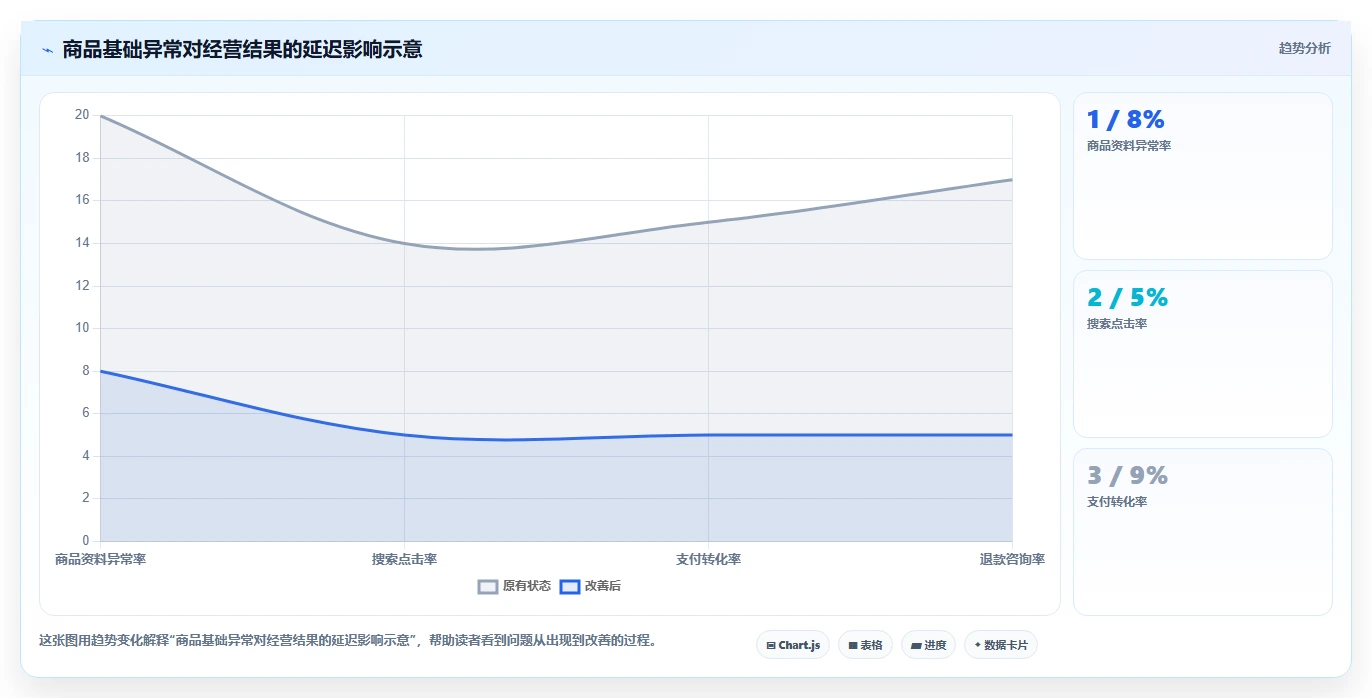Click the 原有状态 legend text
Image resolution: width=1372 pixels, height=698 pixels.
click(527, 586)
